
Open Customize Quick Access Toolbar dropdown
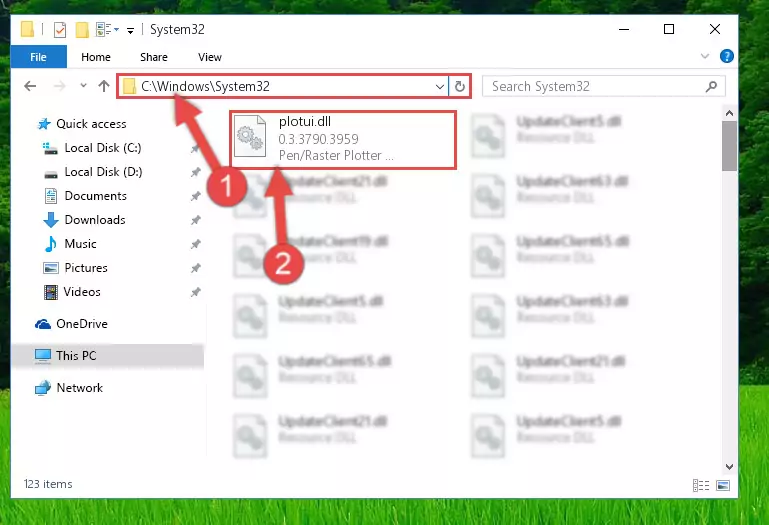point(130,30)
